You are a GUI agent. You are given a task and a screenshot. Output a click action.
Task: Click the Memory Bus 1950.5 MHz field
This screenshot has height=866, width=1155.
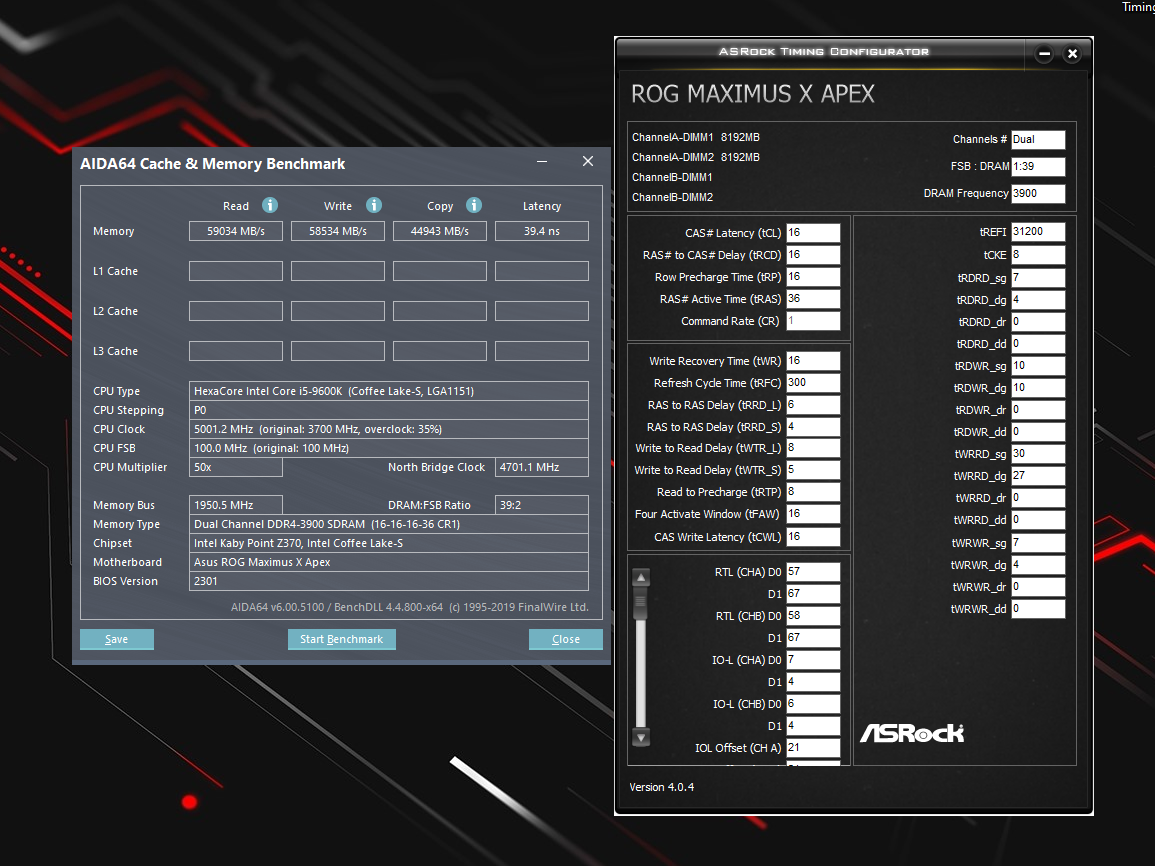click(236, 505)
